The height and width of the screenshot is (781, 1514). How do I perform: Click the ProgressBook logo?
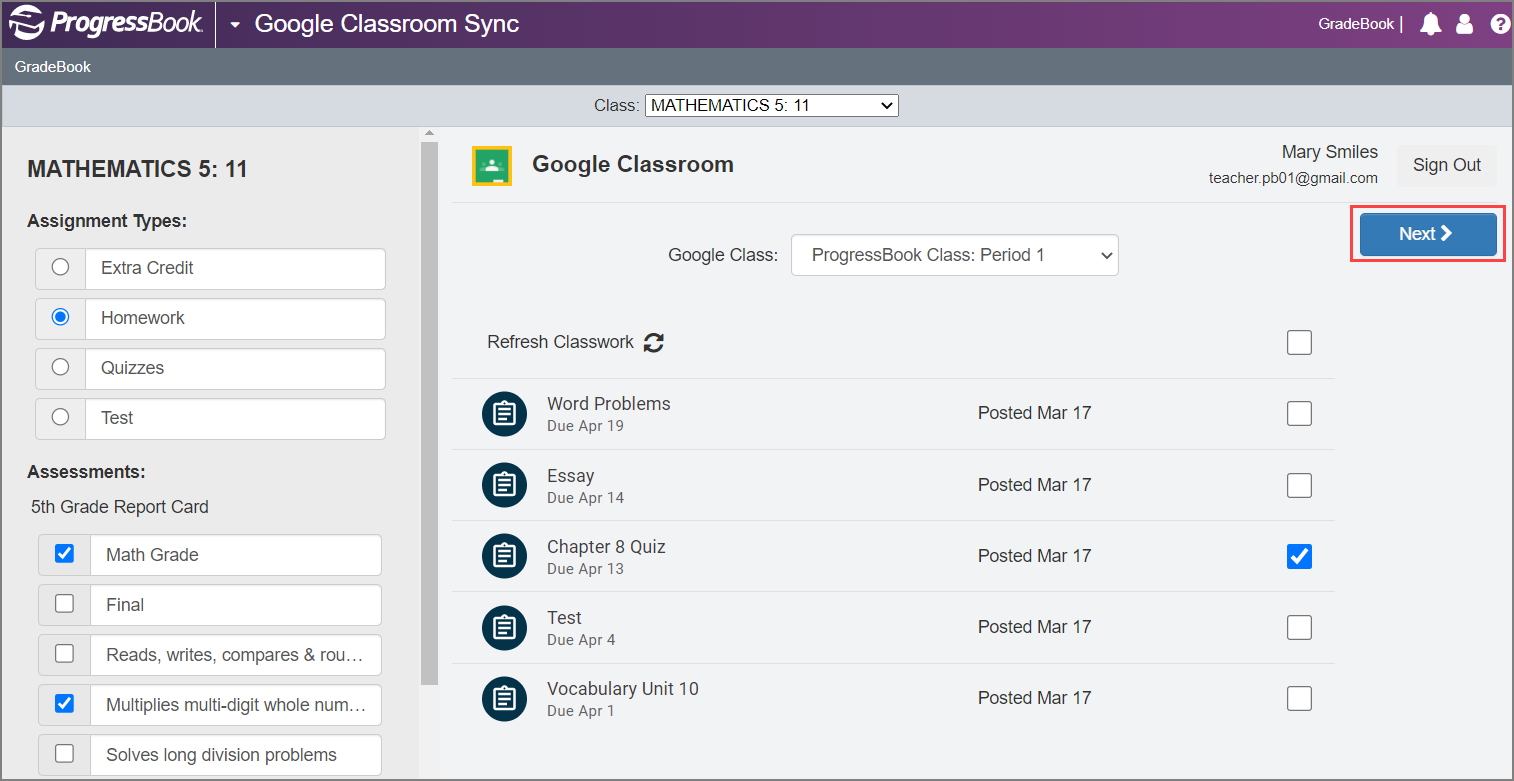105,24
